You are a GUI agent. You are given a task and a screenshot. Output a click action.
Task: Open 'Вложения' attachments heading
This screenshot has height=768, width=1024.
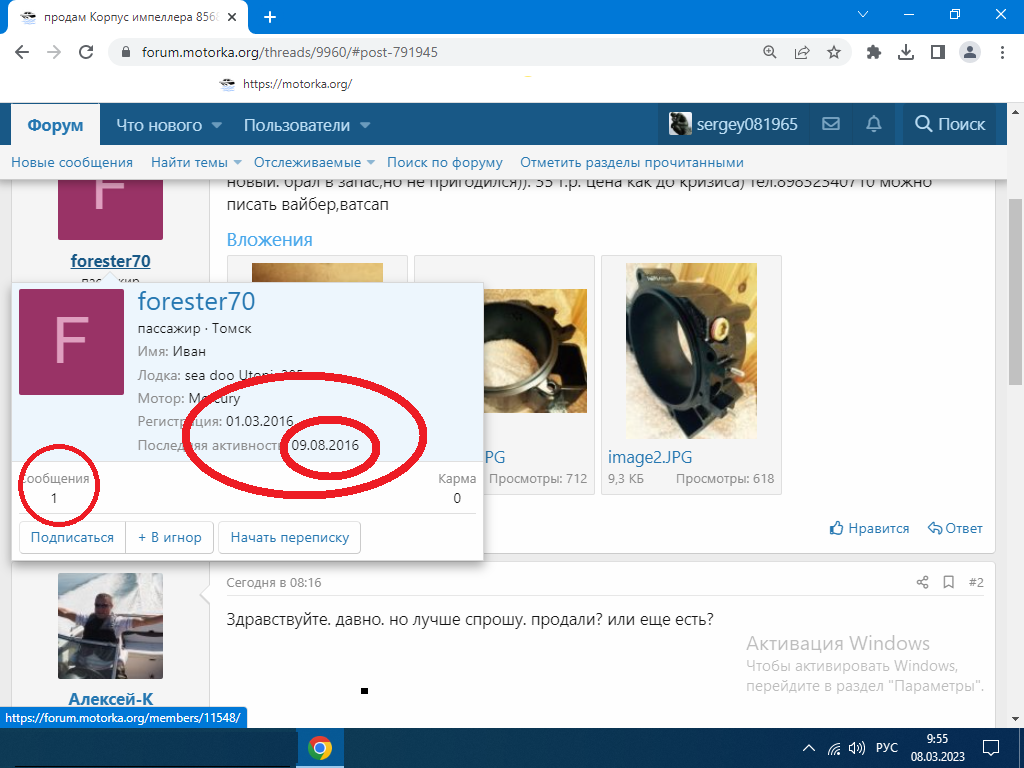click(269, 240)
